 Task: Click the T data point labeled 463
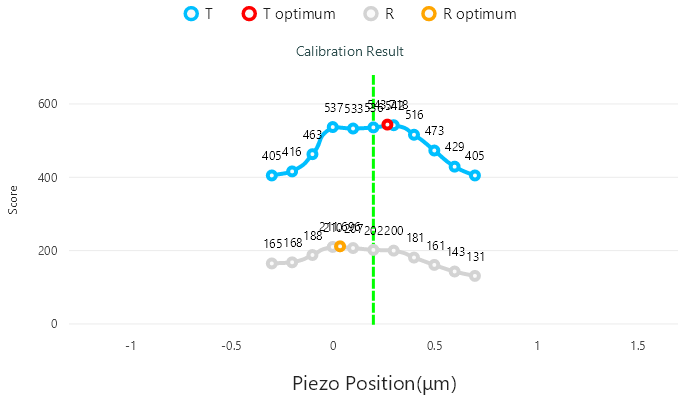312,154
